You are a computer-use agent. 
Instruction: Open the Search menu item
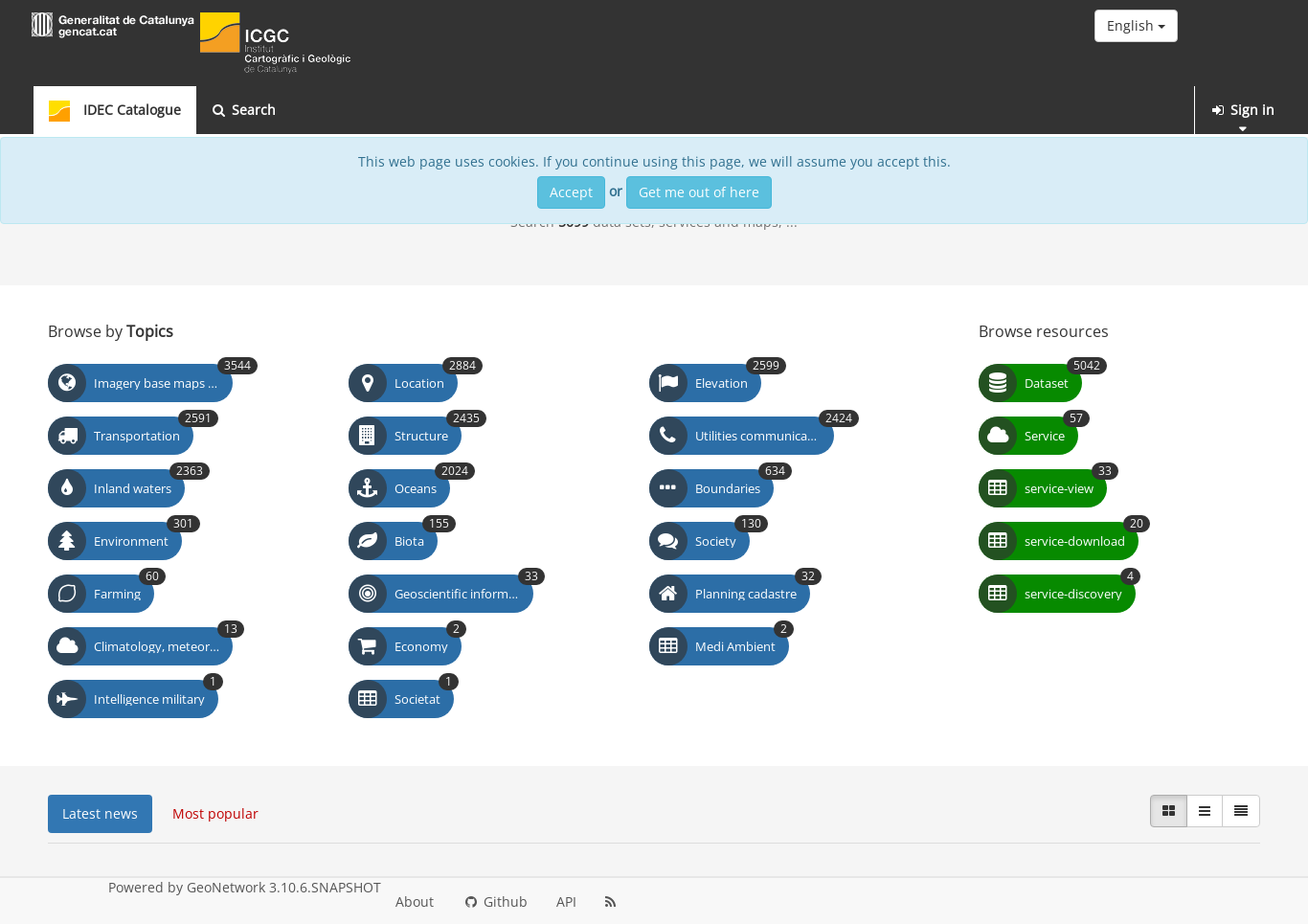click(244, 110)
